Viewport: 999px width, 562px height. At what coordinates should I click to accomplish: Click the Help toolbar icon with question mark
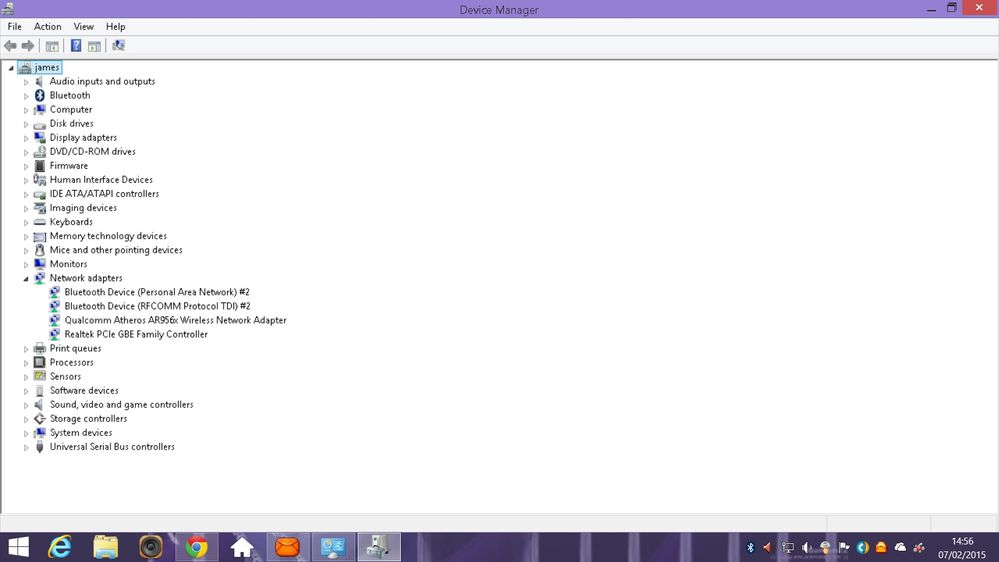[x=76, y=46]
